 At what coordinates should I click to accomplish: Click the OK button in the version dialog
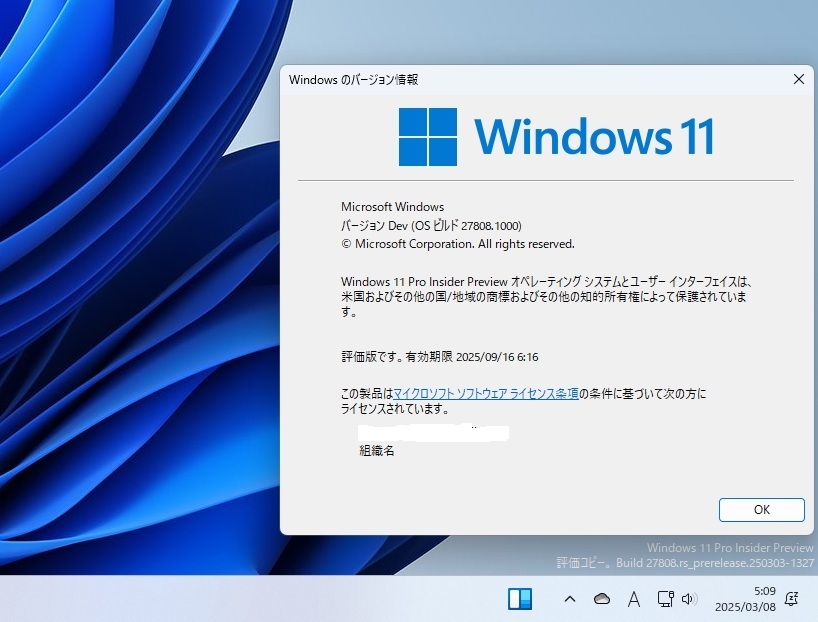(761, 510)
